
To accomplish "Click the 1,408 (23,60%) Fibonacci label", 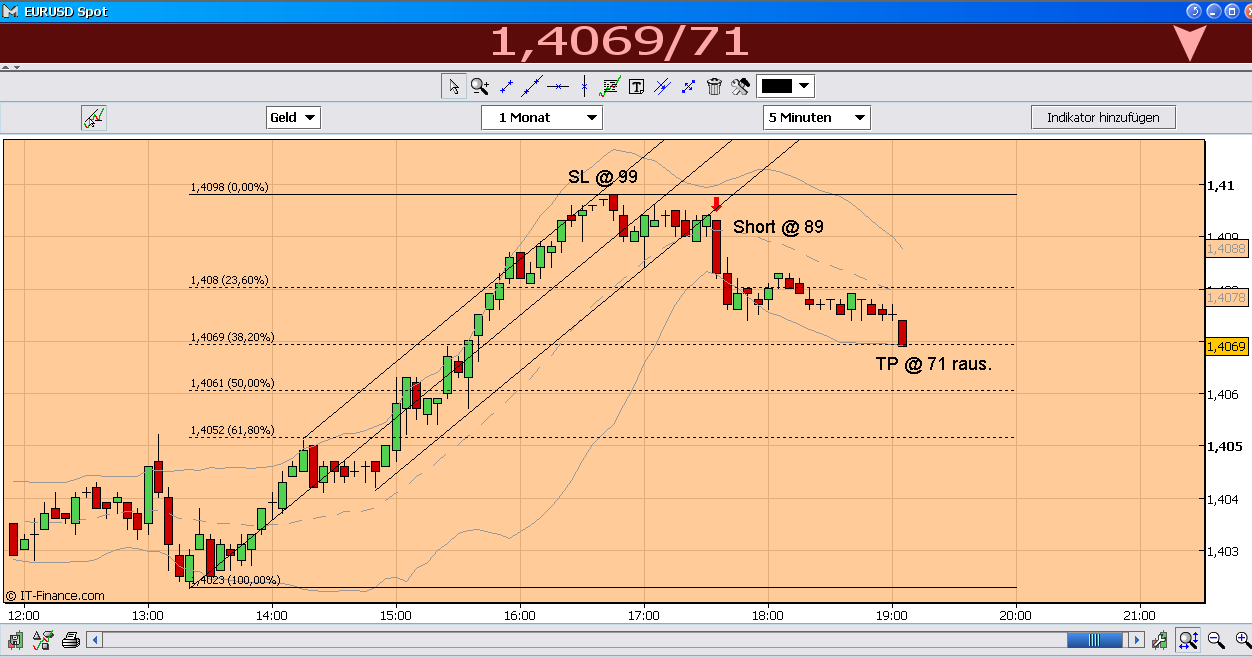I will [x=229, y=280].
